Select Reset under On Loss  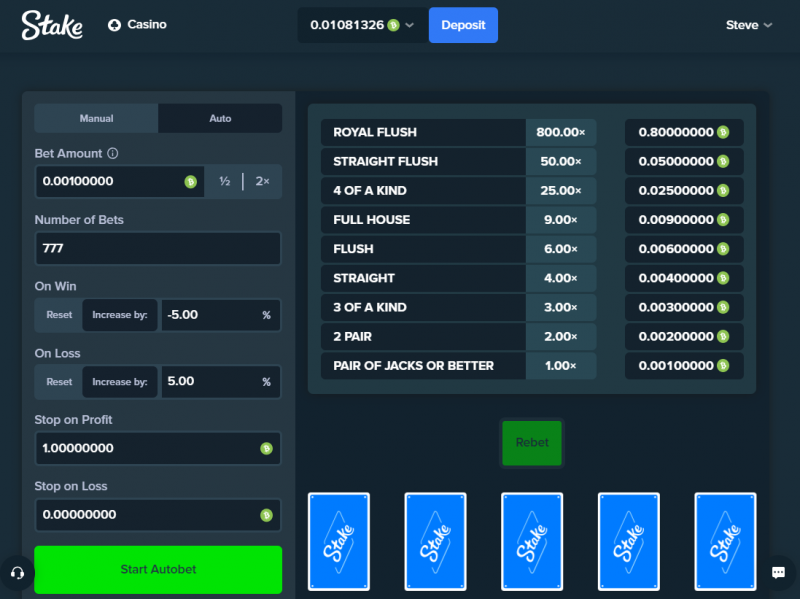[59, 382]
